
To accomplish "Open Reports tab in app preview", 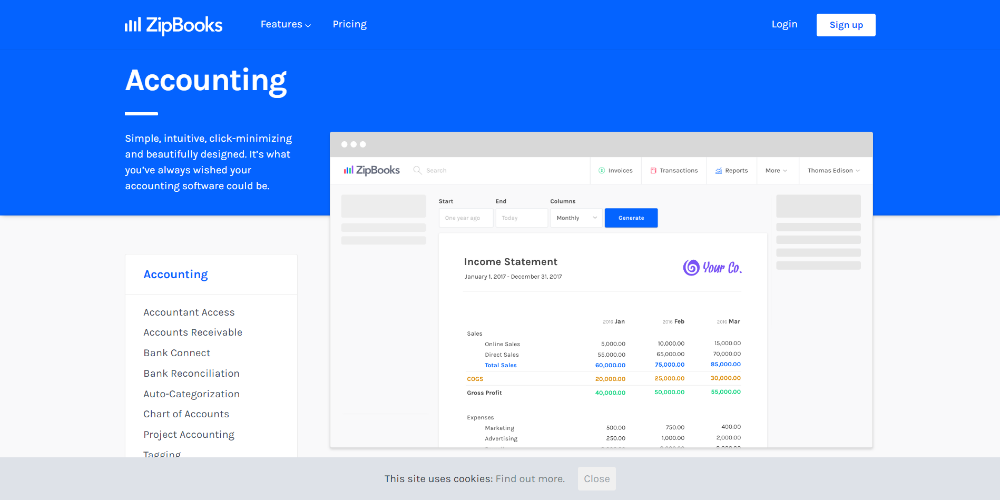I will click(x=732, y=170).
